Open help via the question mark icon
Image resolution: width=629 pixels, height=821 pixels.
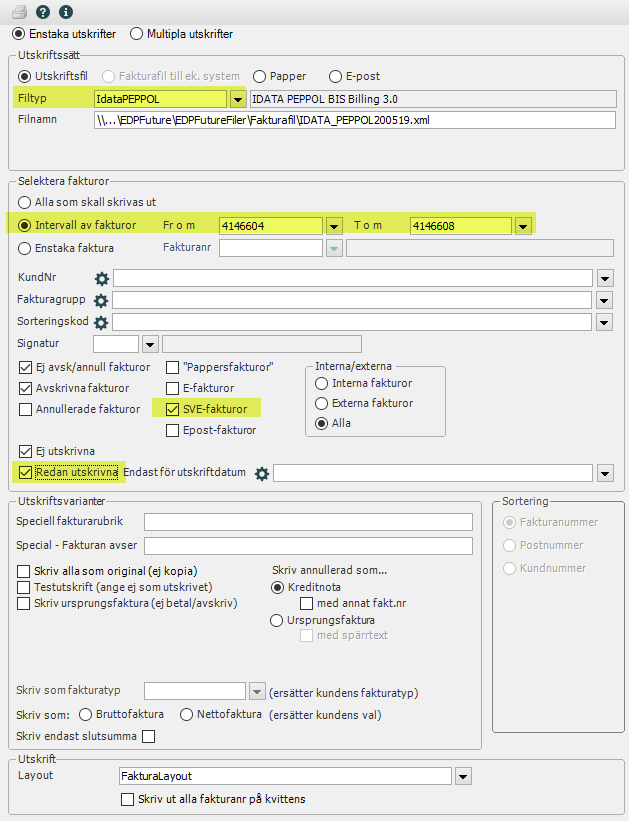pyautogui.click(x=43, y=12)
